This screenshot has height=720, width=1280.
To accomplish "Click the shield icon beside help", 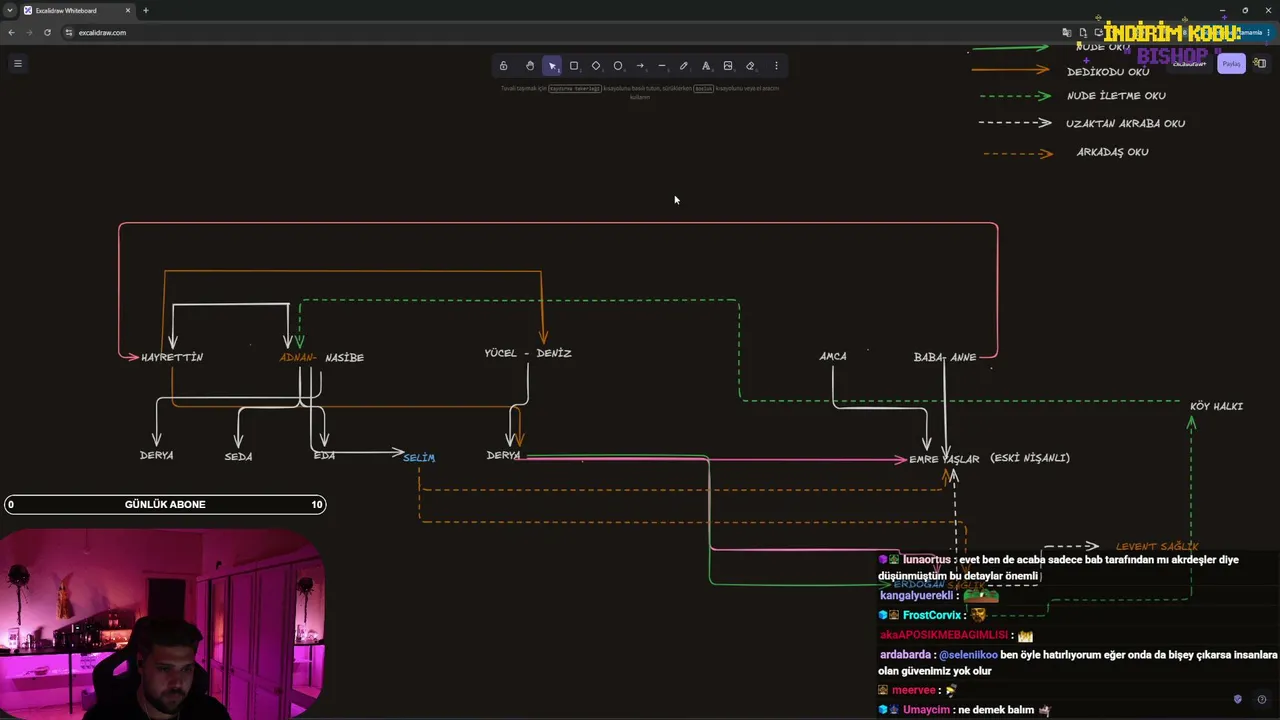I will 1238,699.
